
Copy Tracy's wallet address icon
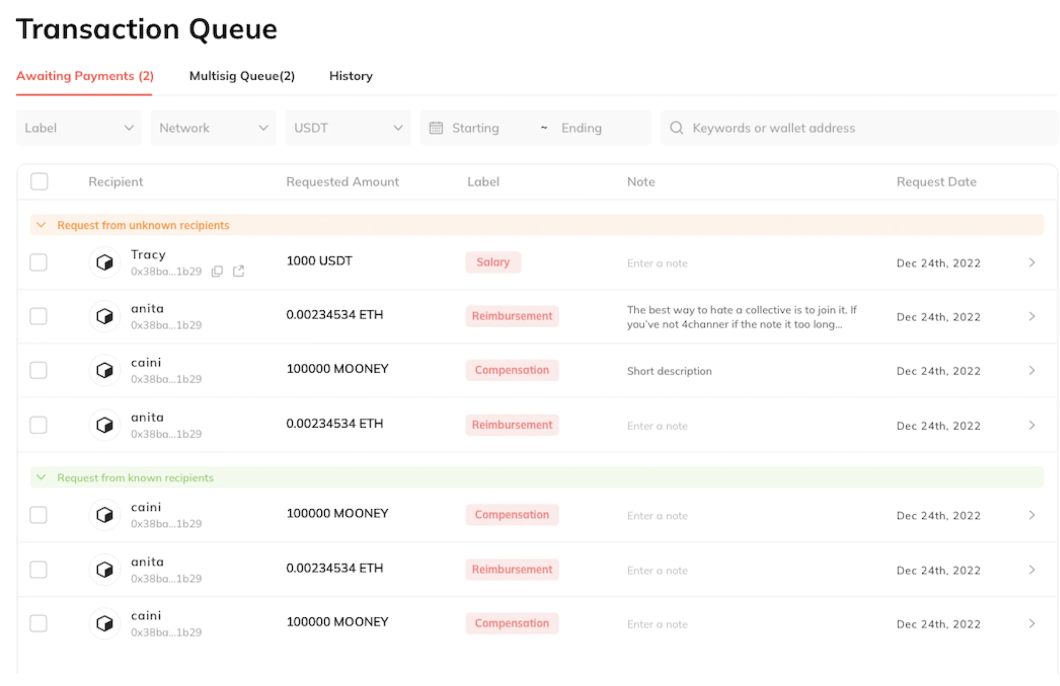pos(217,271)
